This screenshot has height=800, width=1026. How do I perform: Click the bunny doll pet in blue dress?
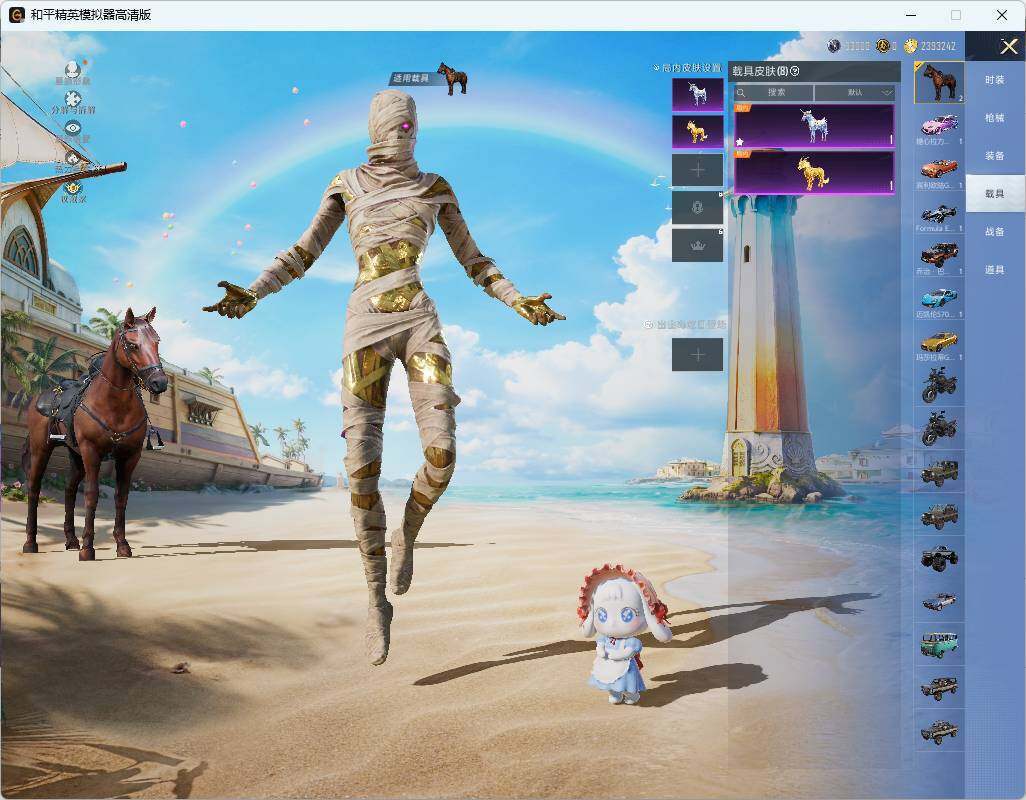[622, 633]
